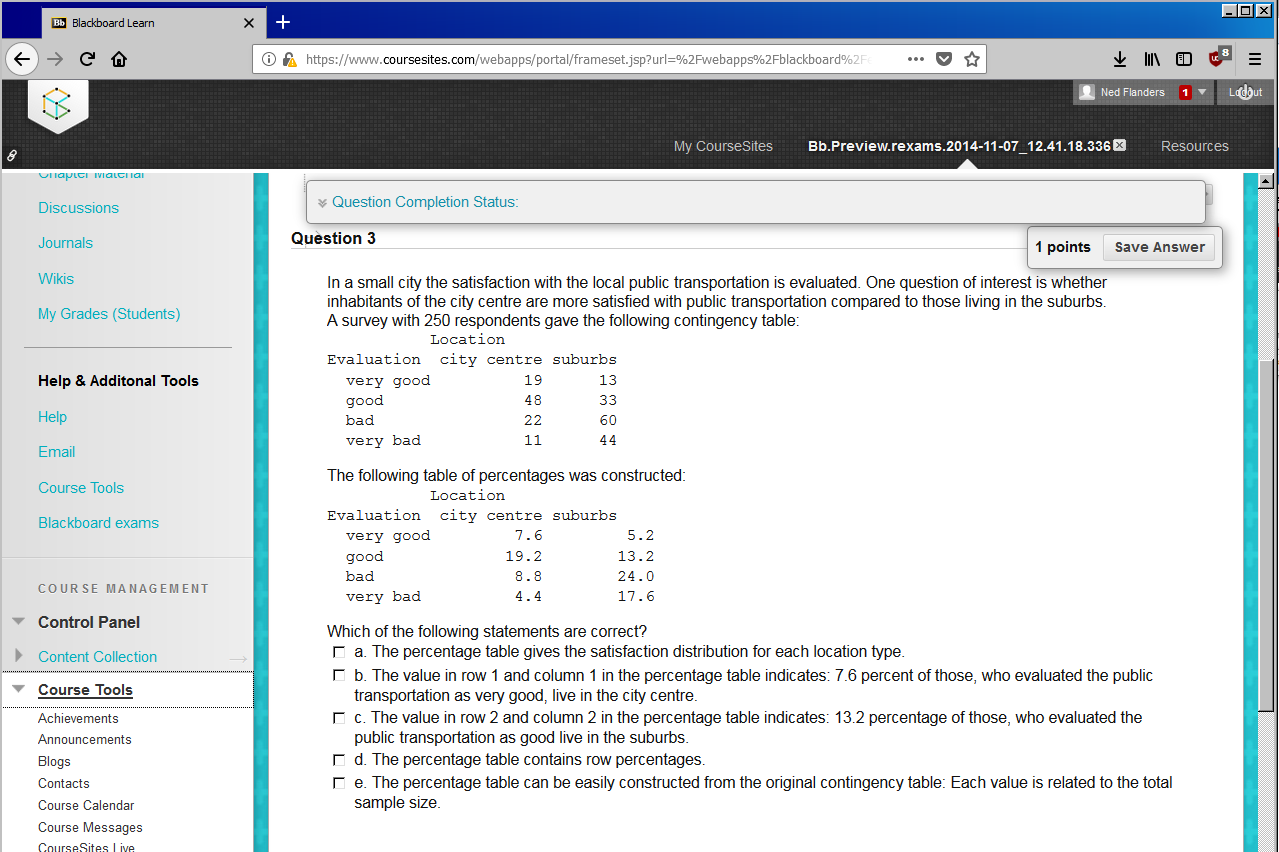The width and height of the screenshot is (1279, 852).
Task: Reload the current page
Action: click(x=87, y=59)
